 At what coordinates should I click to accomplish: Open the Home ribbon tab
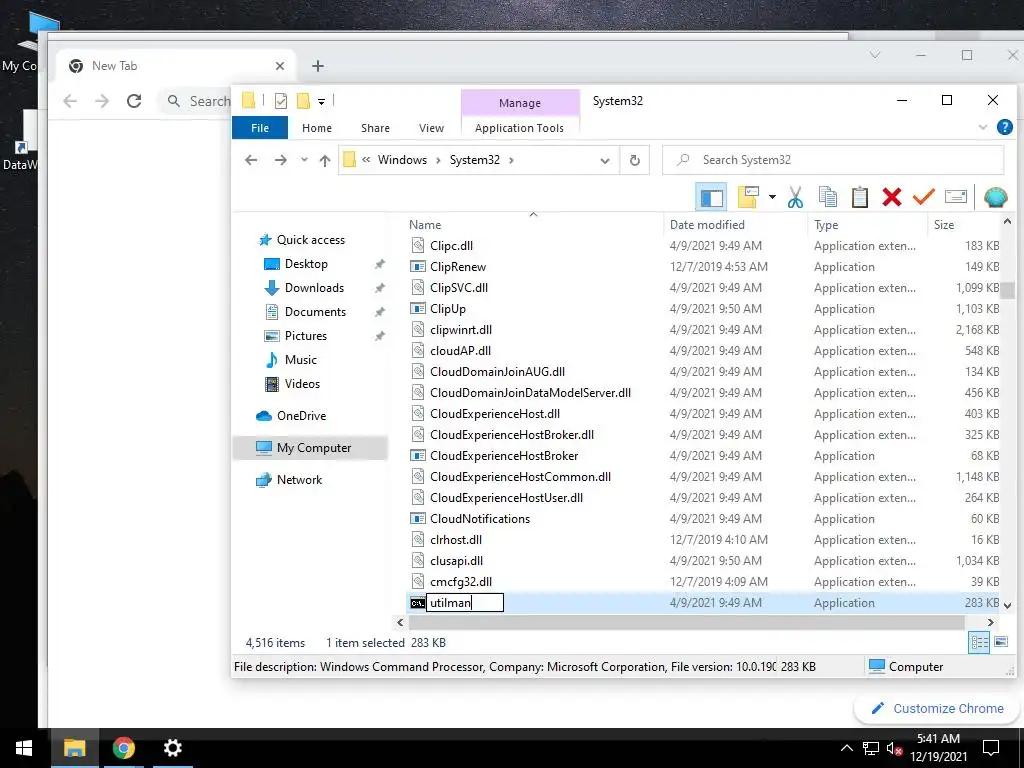coord(317,128)
